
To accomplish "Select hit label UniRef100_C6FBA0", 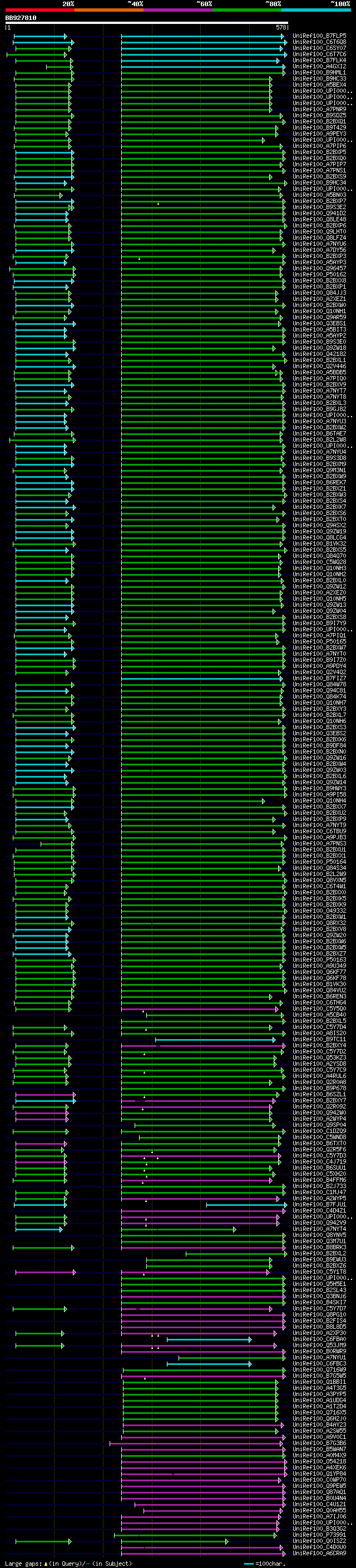I will tap(319, 1339).
